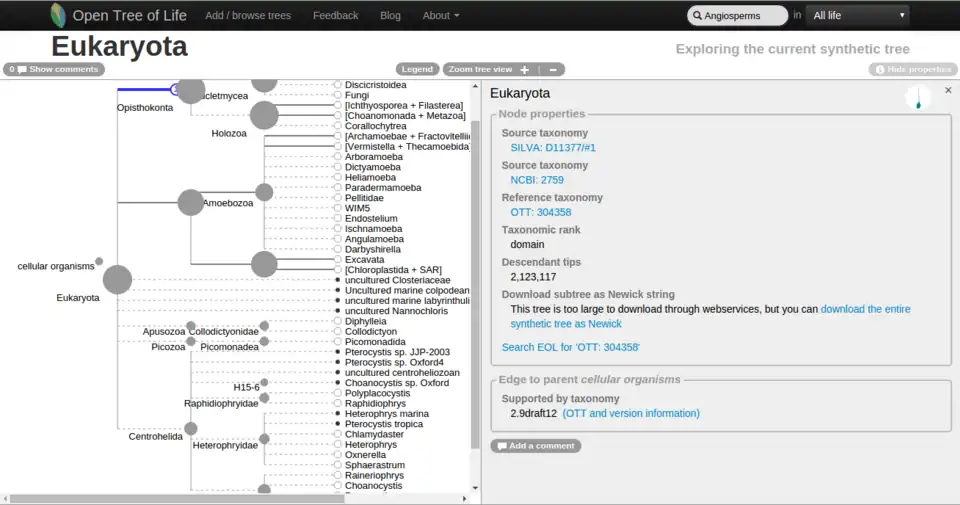Screen dimensions: 960x505
Task: Toggle the Hide properties button
Action: point(912,69)
